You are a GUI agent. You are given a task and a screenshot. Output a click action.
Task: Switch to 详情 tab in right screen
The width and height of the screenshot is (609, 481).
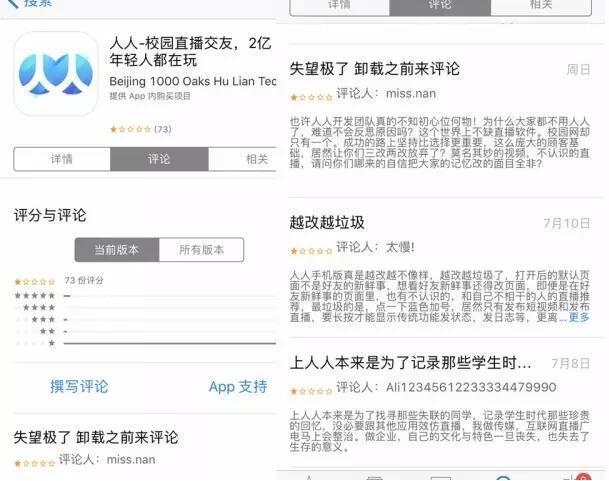click(x=340, y=7)
